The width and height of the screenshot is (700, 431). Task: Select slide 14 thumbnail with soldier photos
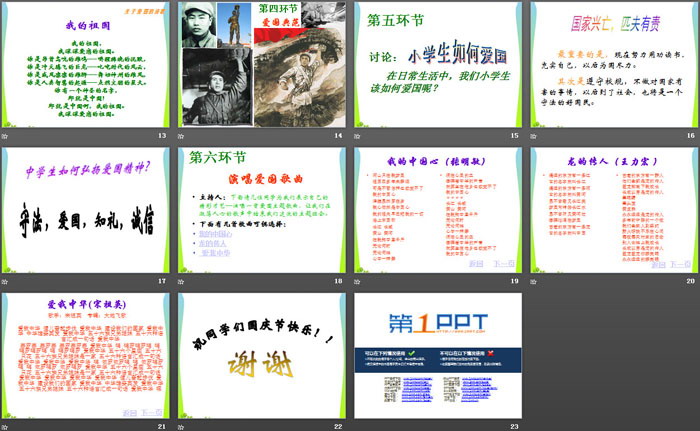(x=262, y=64)
